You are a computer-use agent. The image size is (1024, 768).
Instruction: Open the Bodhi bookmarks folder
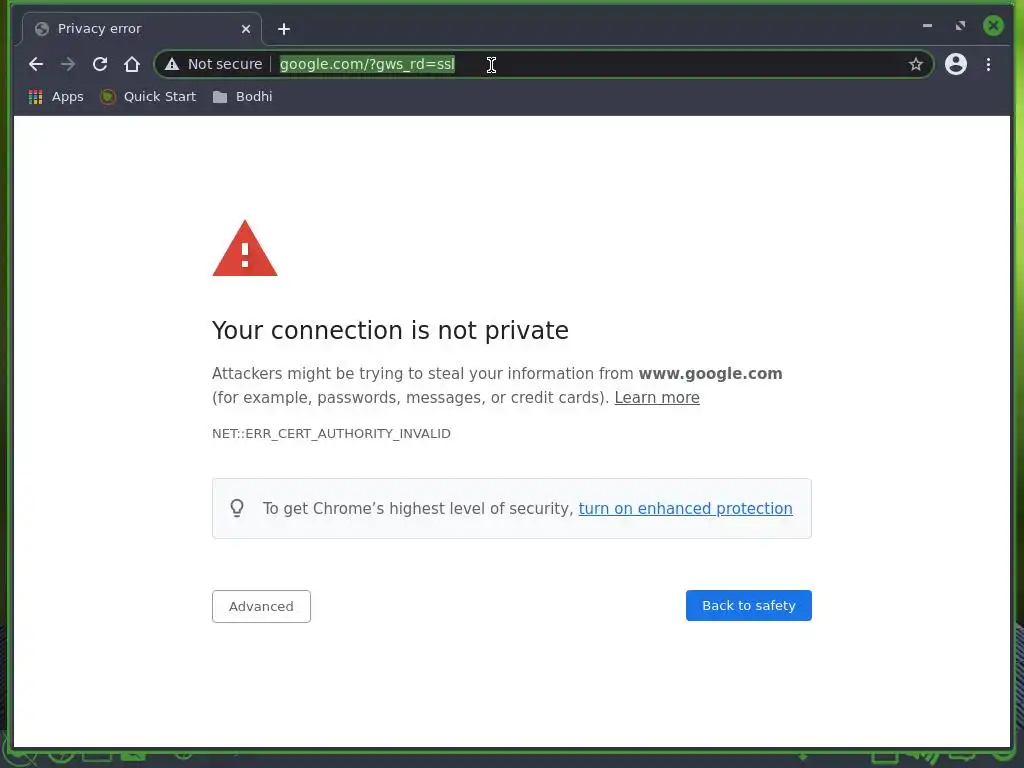(x=242, y=97)
